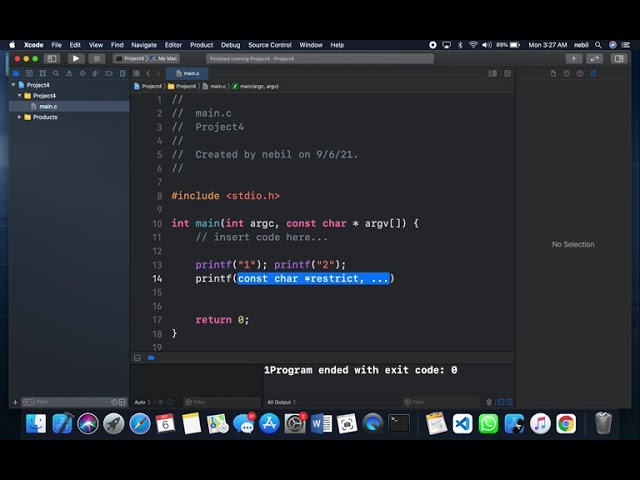Open the Debug navigator icon
The height and width of the screenshot is (480, 640).
coord(96,73)
